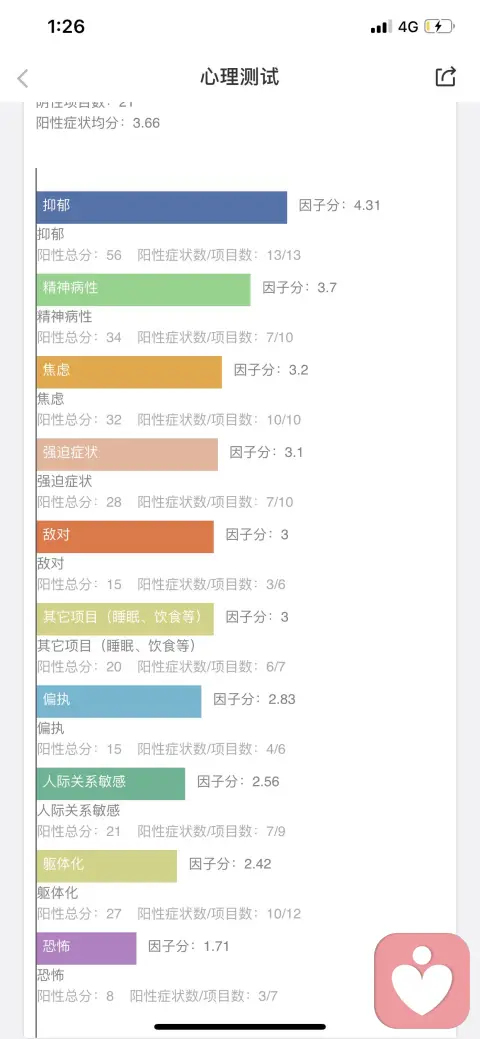Tap the cellular signal bars icon
This screenshot has height=1039, width=480.
tap(381, 27)
